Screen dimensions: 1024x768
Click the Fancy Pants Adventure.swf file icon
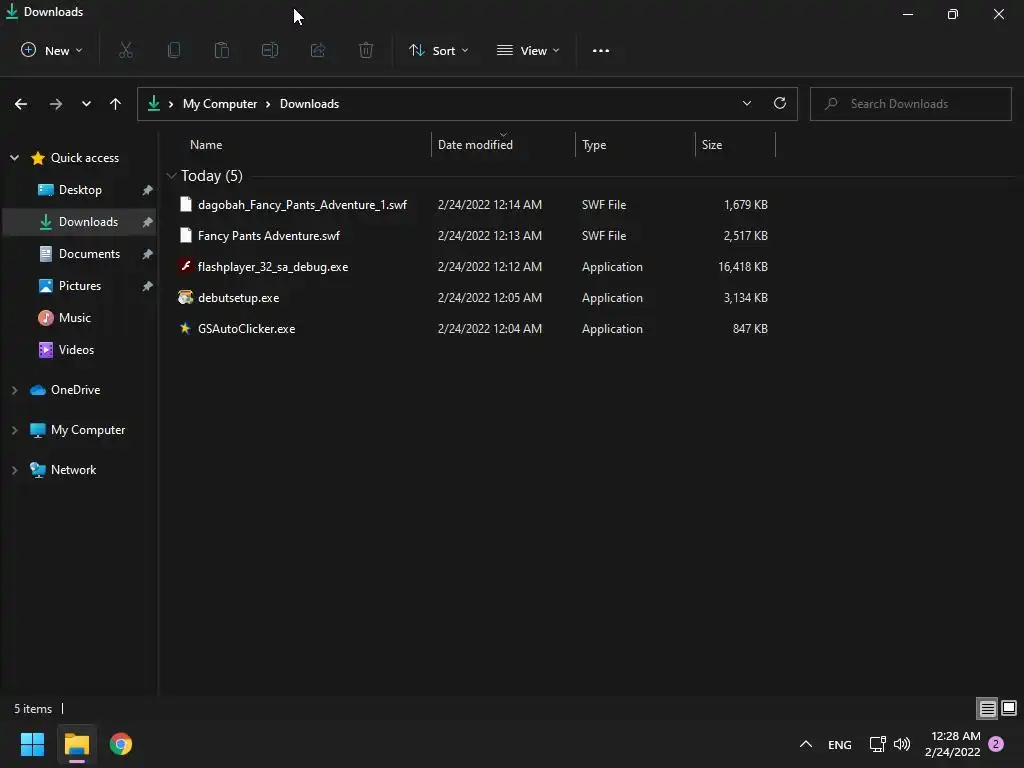[185, 235]
